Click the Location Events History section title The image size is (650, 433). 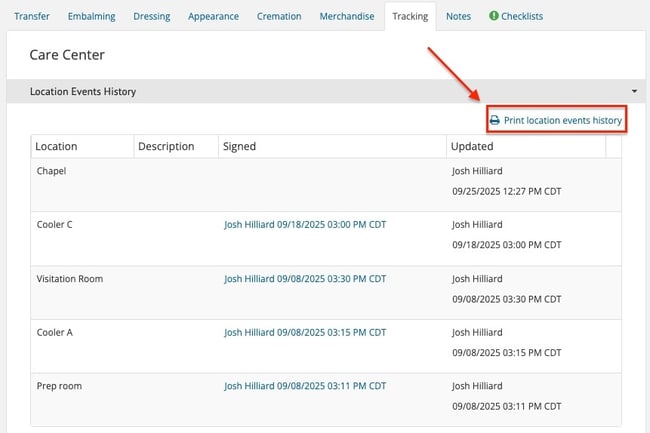tap(83, 92)
